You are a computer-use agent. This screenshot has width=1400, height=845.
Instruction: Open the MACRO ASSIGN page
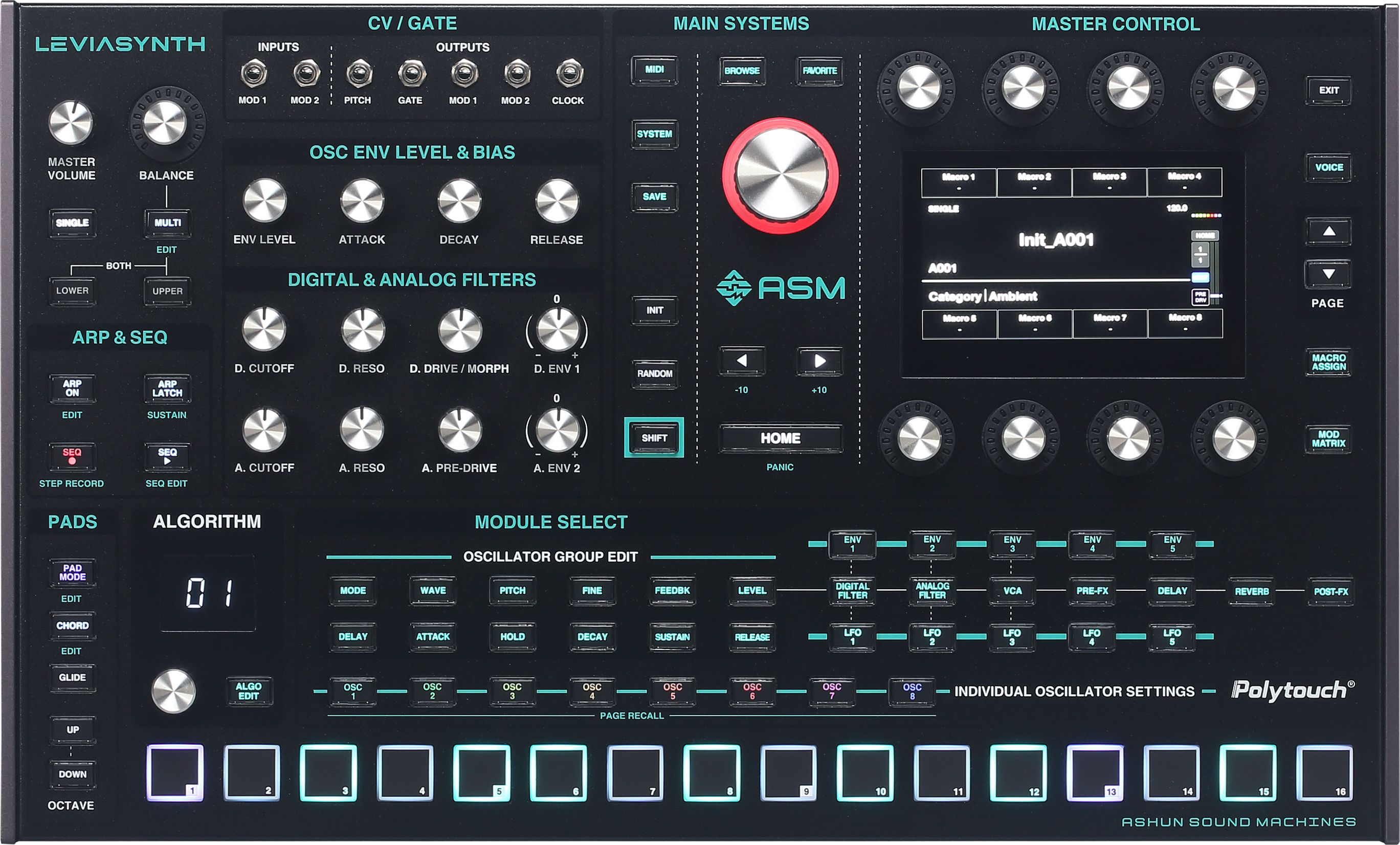coord(1328,362)
